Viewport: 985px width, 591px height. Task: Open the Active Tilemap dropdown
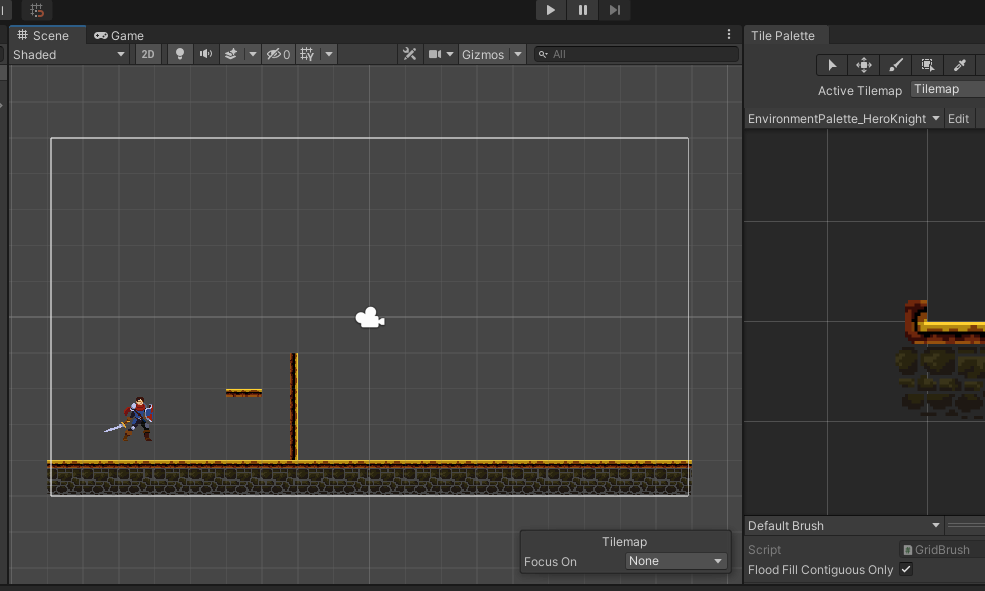point(947,89)
